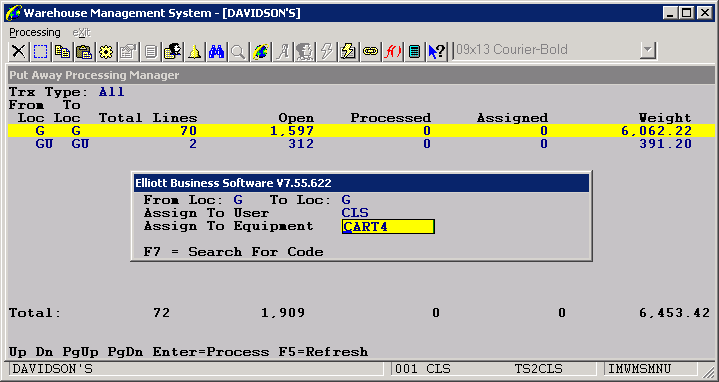Click the grayed magnifying glass icon

(238, 51)
